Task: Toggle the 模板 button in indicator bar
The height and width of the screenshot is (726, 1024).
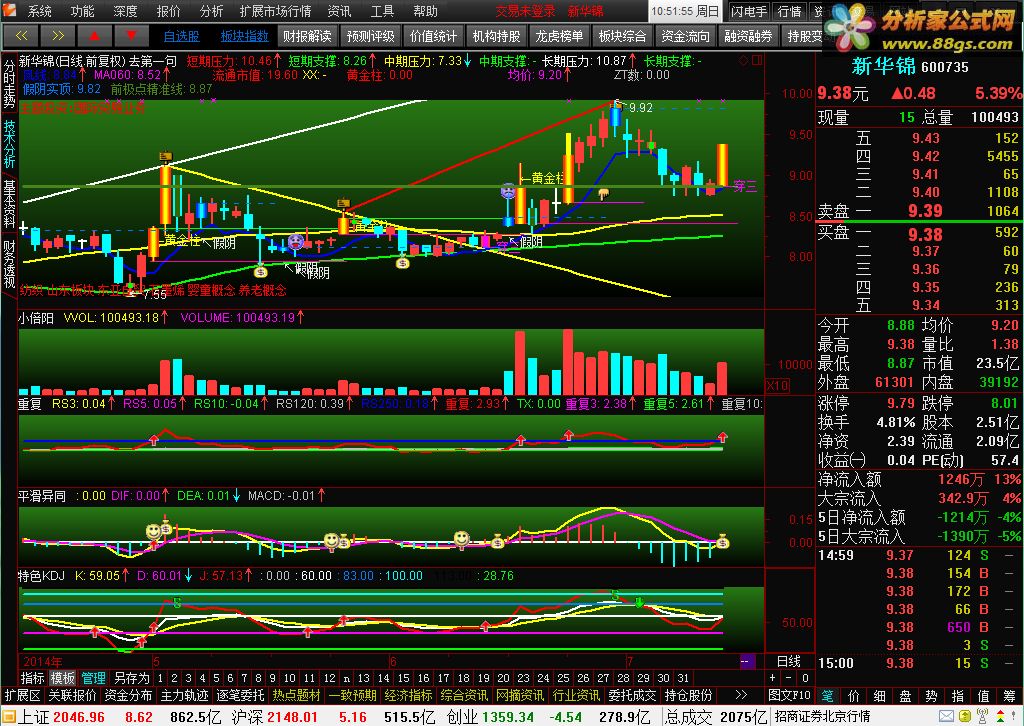Action: pyautogui.click(x=63, y=678)
